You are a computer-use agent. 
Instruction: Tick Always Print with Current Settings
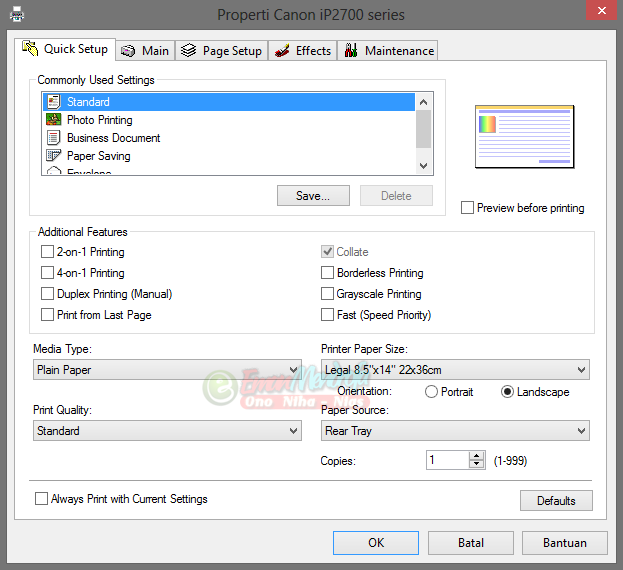pyautogui.click(x=41, y=499)
